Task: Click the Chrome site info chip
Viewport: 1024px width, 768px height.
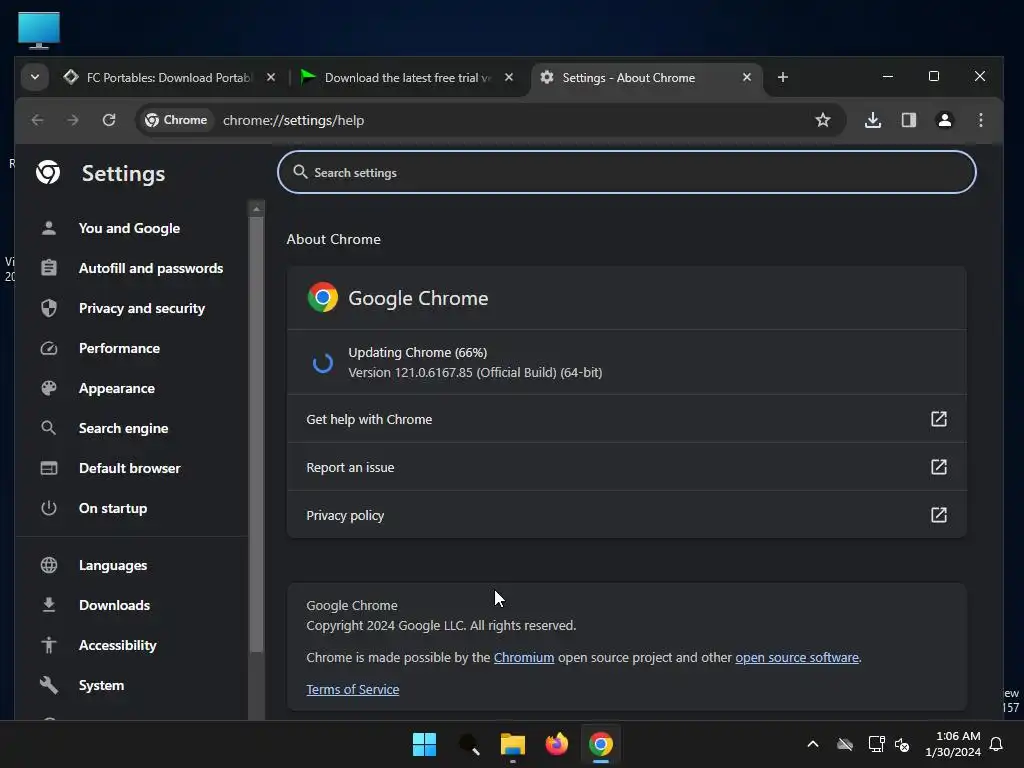Action: click(176, 120)
